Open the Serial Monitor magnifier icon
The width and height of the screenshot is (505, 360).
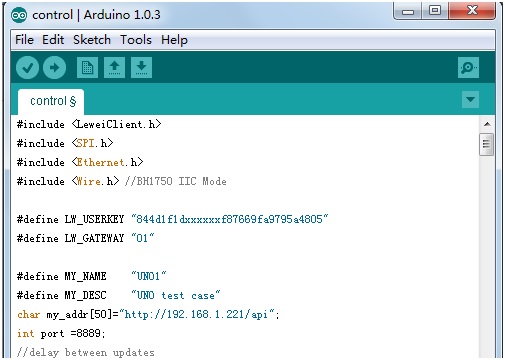coord(468,68)
